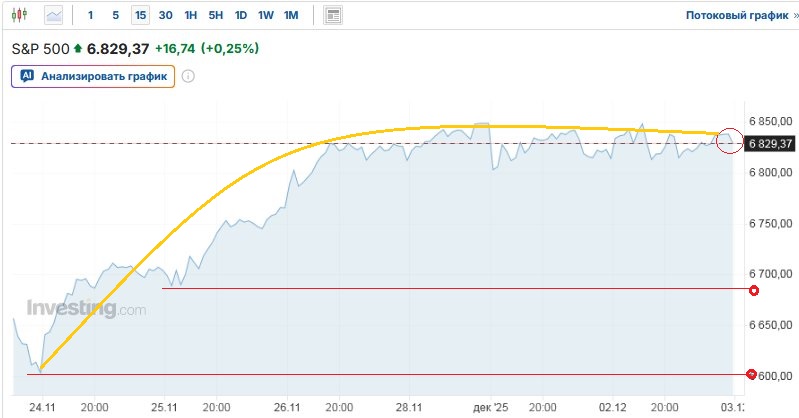799x418 pixels.
Task: Set chart interval to 1W
Action: 265,16
